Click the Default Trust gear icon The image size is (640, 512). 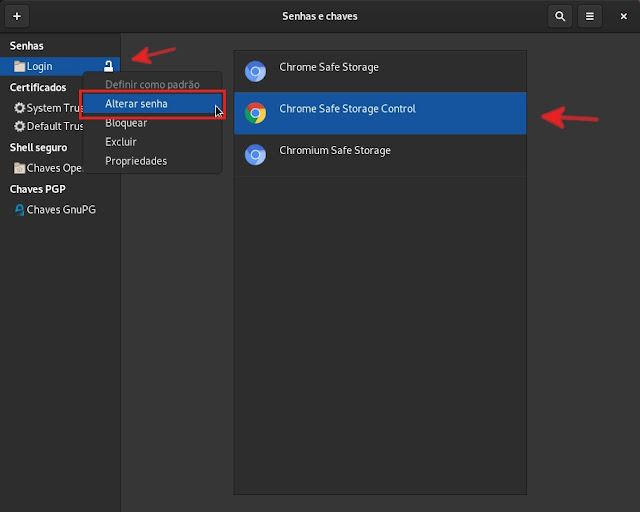19,126
